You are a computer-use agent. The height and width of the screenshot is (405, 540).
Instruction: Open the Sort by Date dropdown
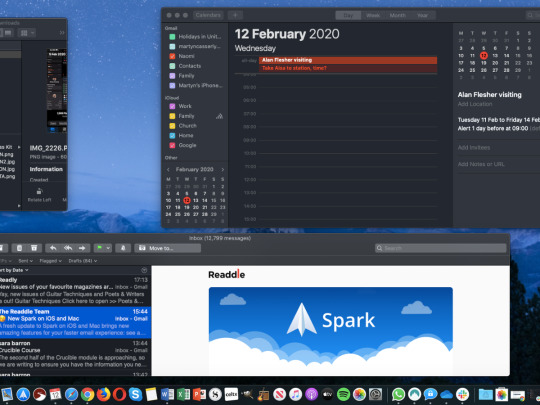click(x=14, y=270)
